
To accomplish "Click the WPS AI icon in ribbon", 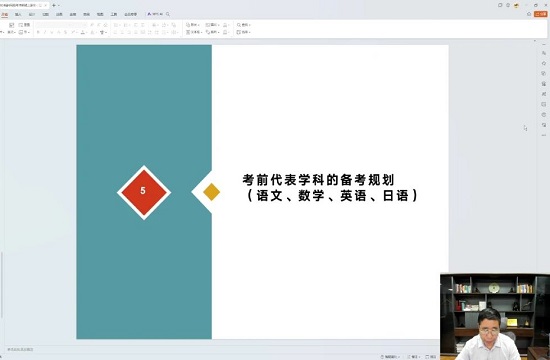I will click(x=155, y=14).
